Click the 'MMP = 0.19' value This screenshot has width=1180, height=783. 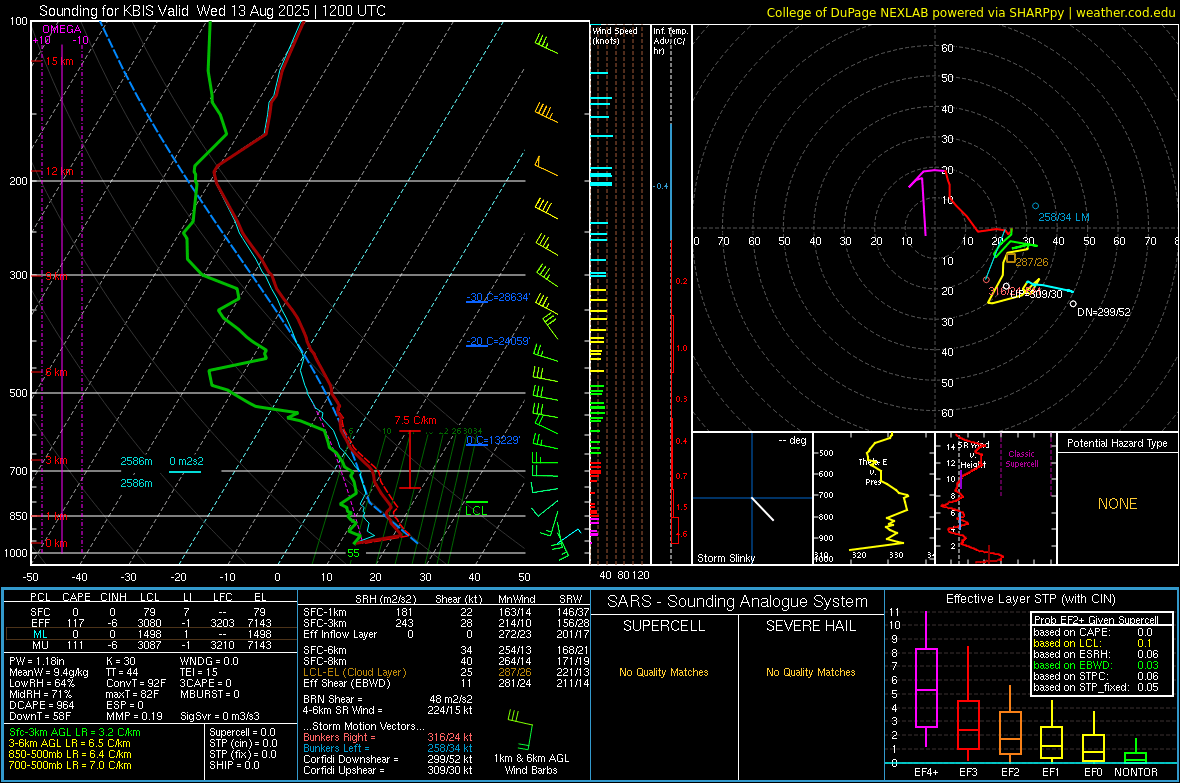point(134,717)
